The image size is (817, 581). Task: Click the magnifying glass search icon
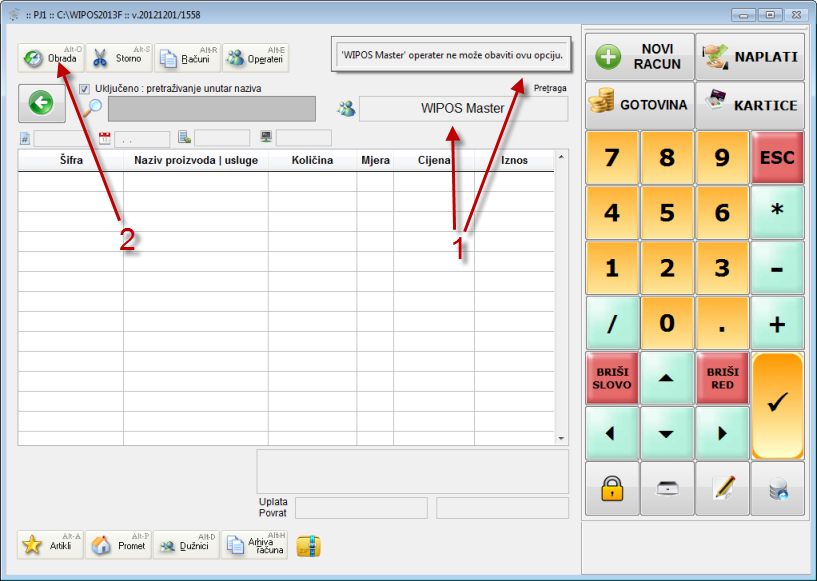coord(92,108)
